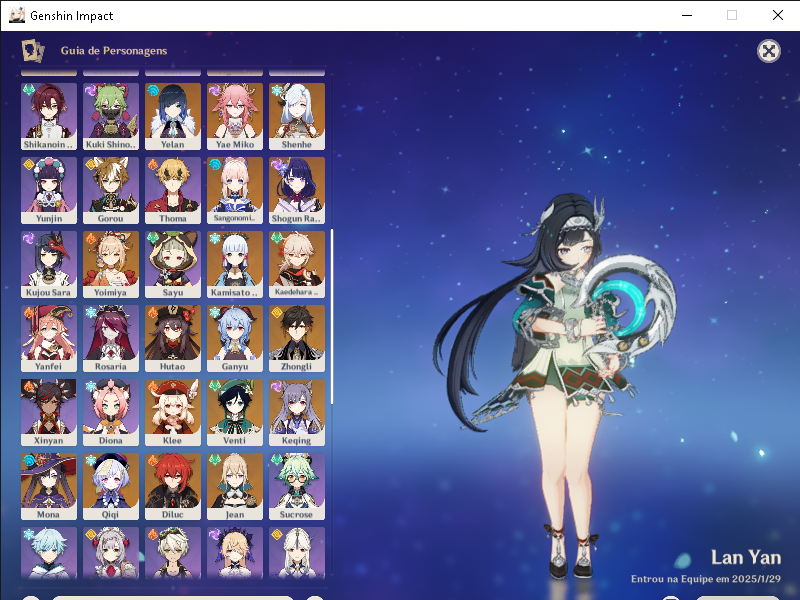Image resolution: width=800 pixels, height=600 pixels.
Task: Select the Sangonomiya Kokomi card
Action: point(235,190)
